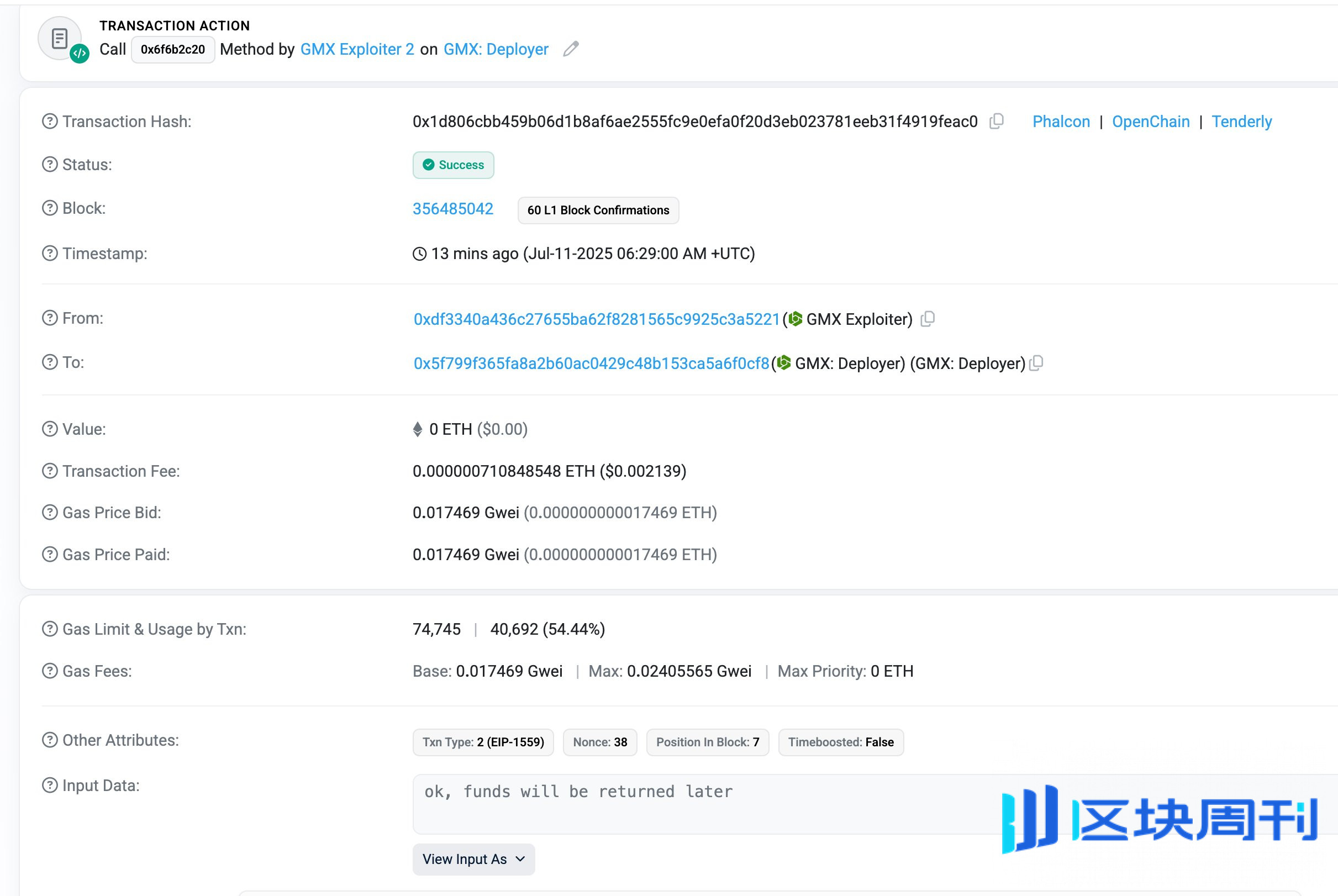Open the To address 0x5f799f36...
This screenshot has width=1338, height=896.
(x=591, y=363)
